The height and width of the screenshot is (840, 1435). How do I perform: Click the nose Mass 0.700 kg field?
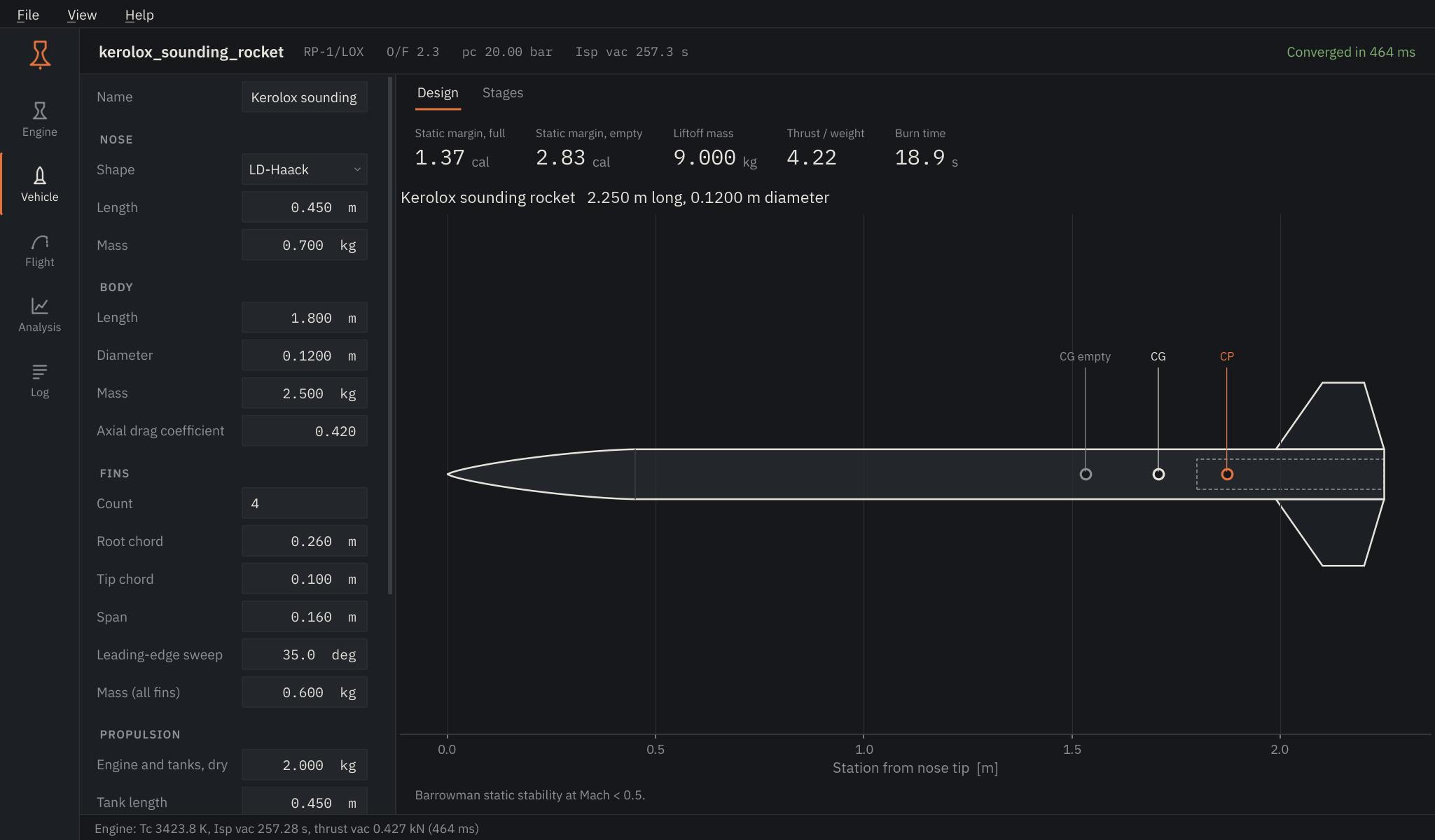pyautogui.click(x=305, y=245)
